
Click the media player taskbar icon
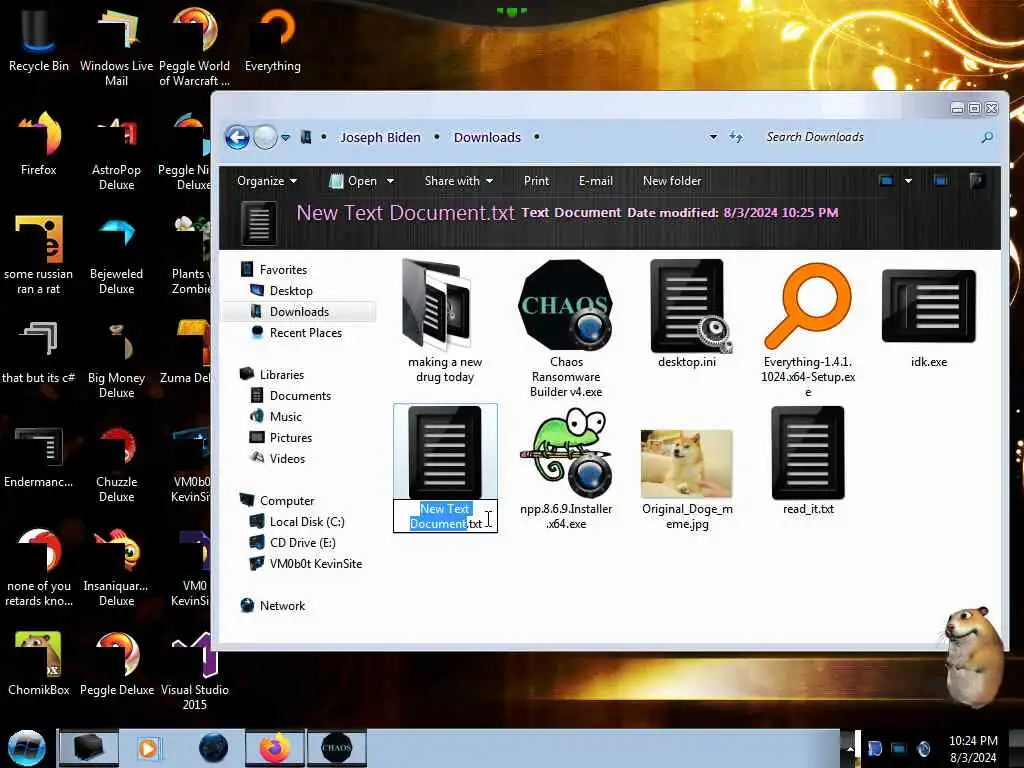point(148,748)
